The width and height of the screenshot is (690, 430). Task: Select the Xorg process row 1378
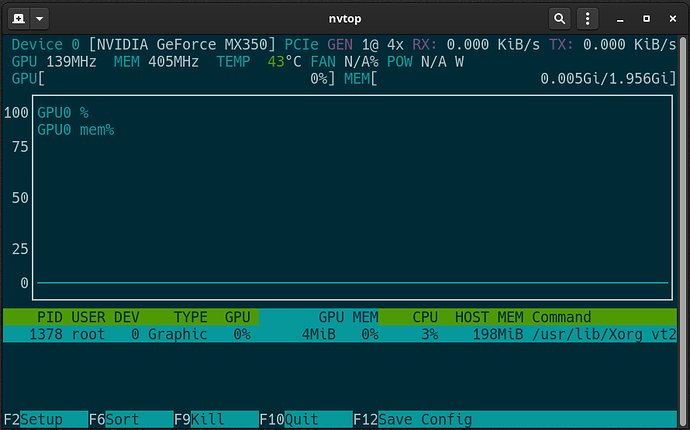(340, 334)
